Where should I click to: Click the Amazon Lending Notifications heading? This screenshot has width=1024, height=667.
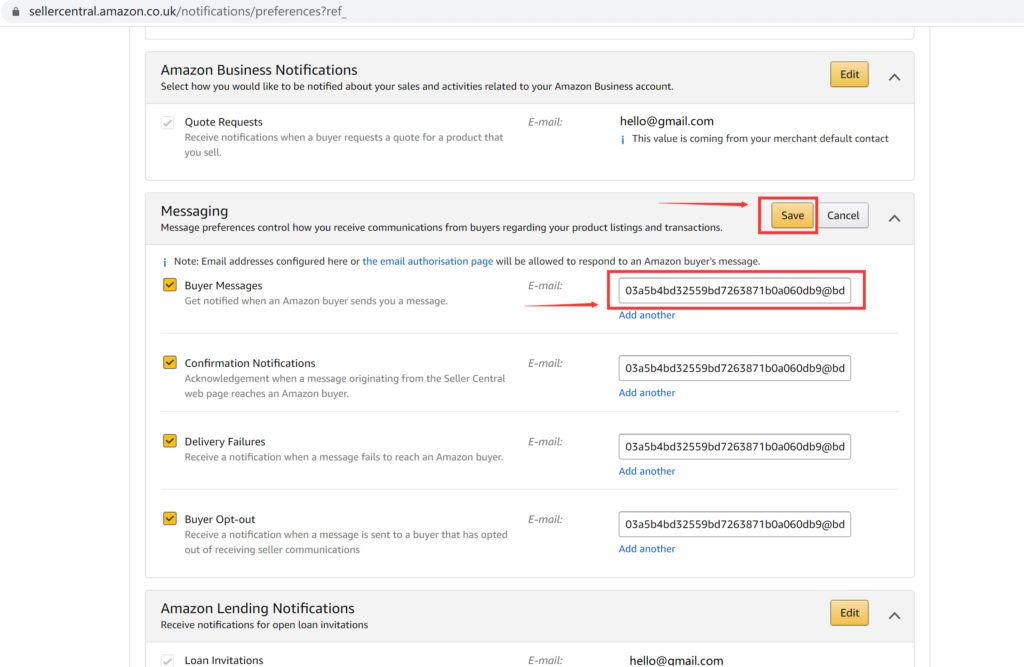click(257, 608)
